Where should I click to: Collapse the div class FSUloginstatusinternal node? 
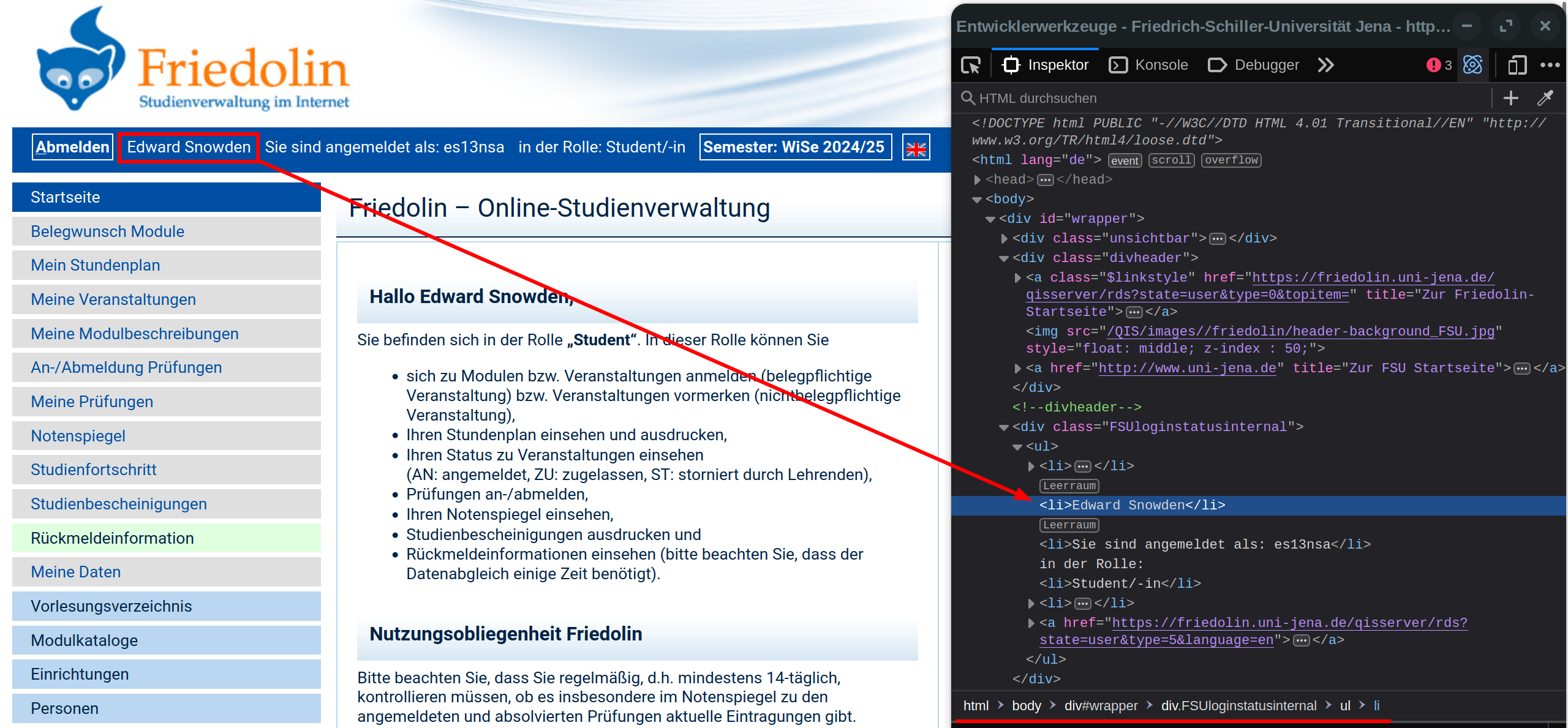(1004, 427)
